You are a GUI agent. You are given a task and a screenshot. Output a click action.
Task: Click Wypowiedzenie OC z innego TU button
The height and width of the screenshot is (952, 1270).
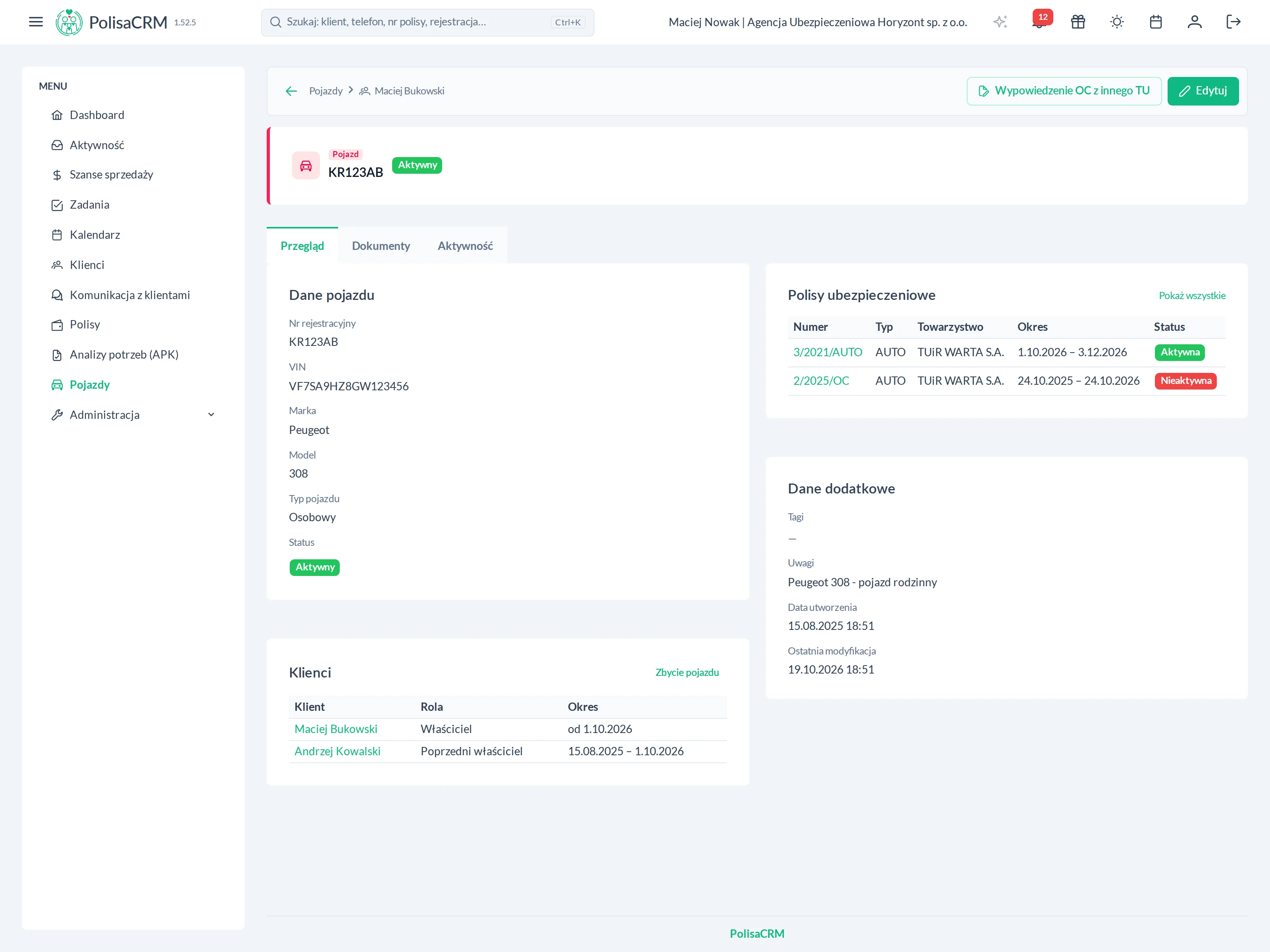click(x=1064, y=91)
